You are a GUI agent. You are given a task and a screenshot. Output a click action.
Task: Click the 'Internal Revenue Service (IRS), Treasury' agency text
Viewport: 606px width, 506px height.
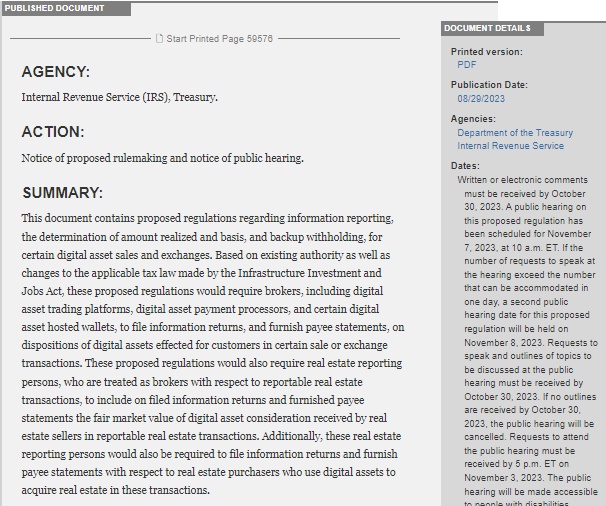[x=120, y=98]
